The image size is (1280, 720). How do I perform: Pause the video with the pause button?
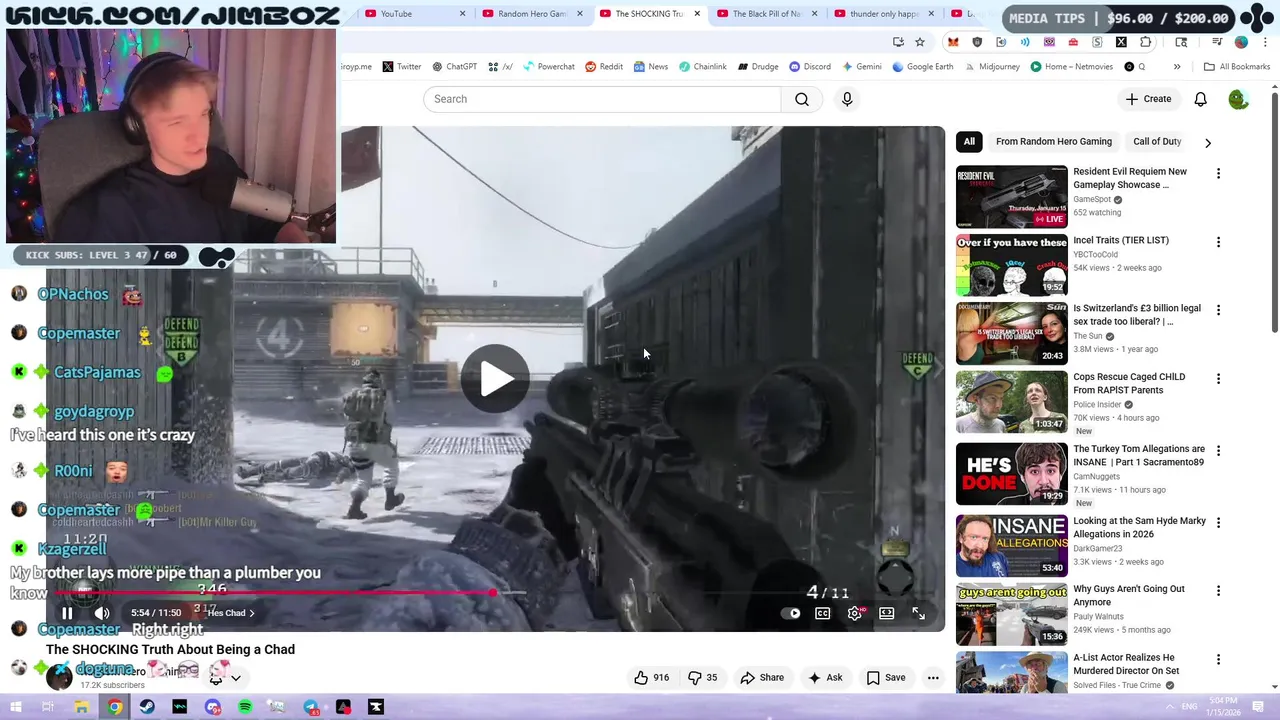pos(67,613)
